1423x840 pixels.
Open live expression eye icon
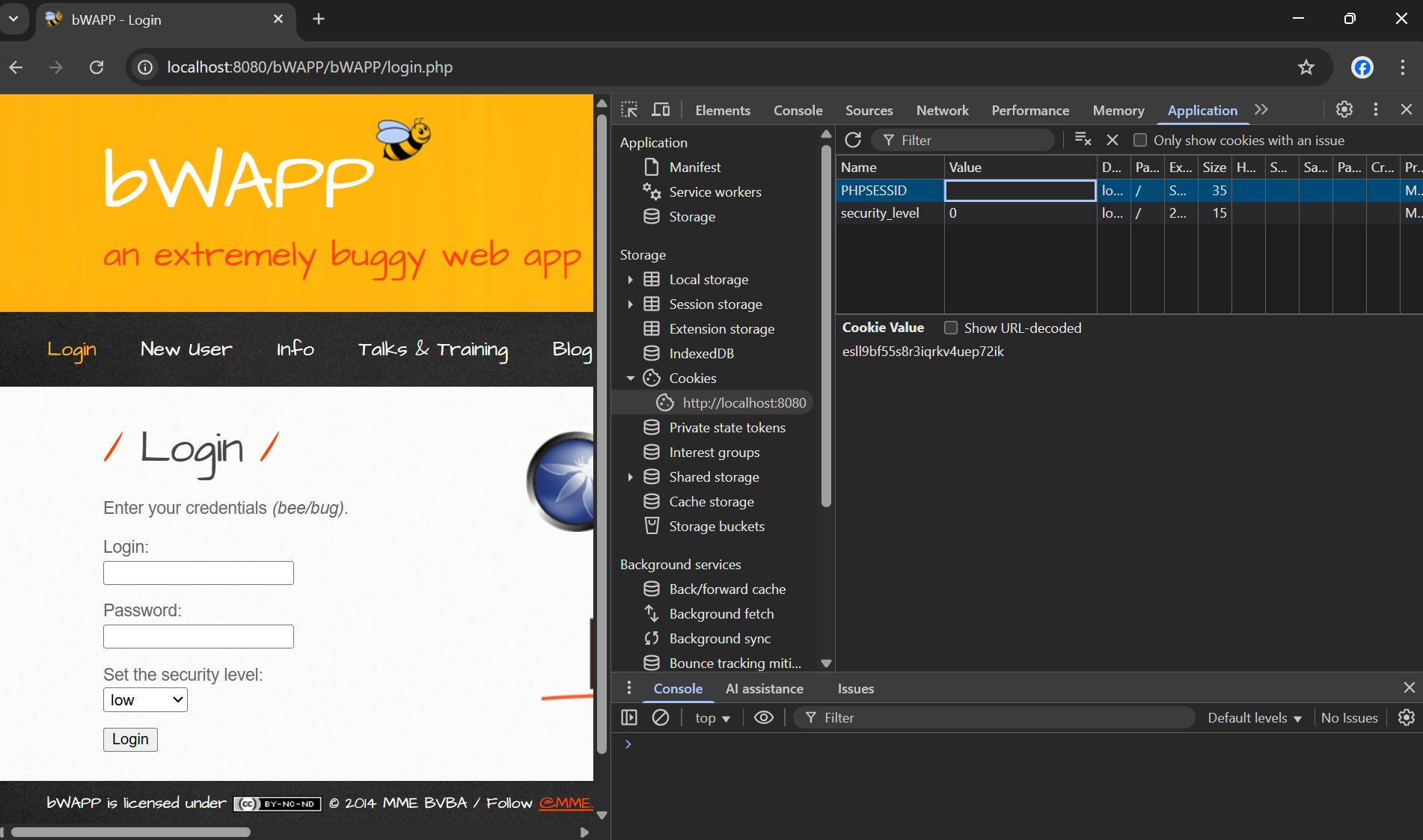pos(763,717)
